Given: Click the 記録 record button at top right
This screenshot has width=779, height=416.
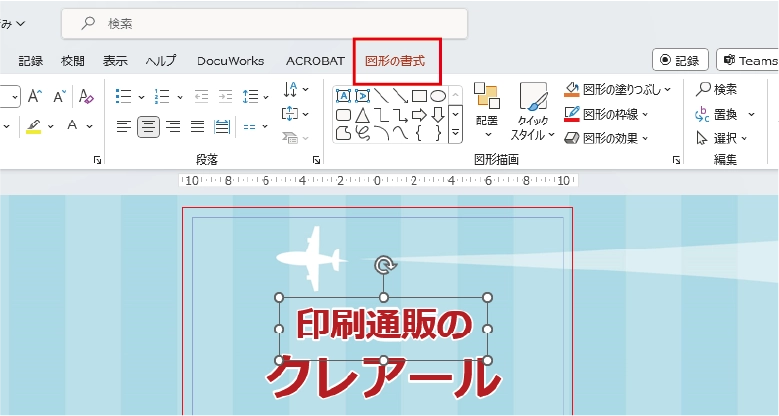Looking at the screenshot, I should 680,60.
